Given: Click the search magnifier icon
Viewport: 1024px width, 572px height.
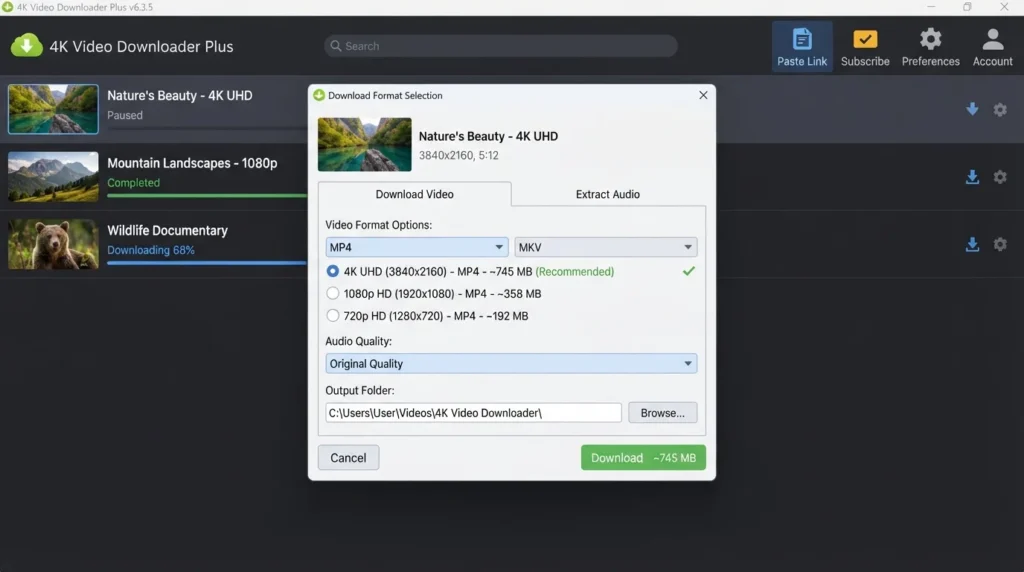Looking at the screenshot, I should point(336,46).
